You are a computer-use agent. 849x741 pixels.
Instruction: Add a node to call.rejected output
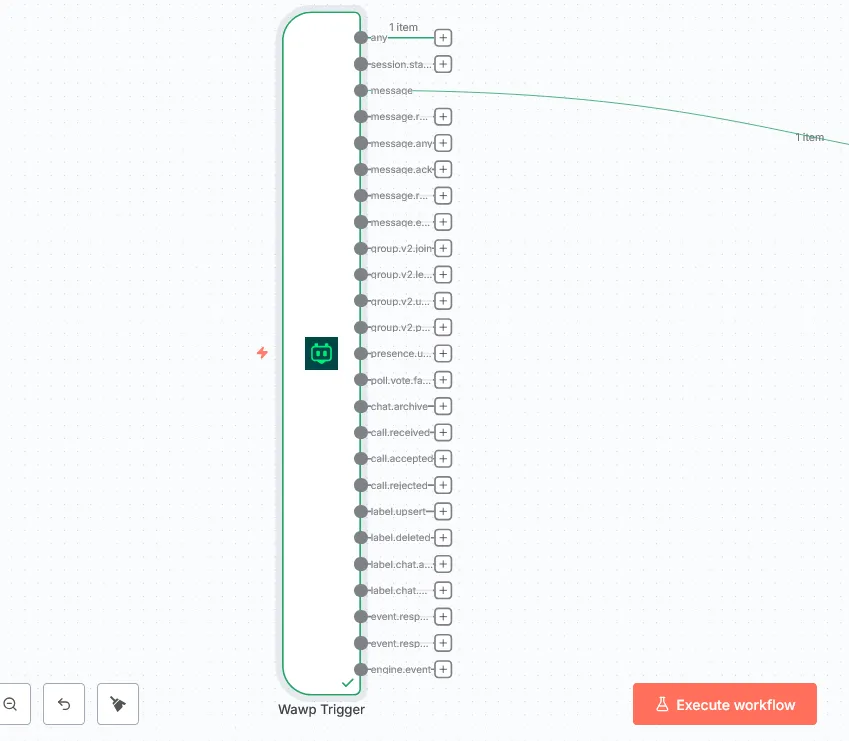click(443, 486)
